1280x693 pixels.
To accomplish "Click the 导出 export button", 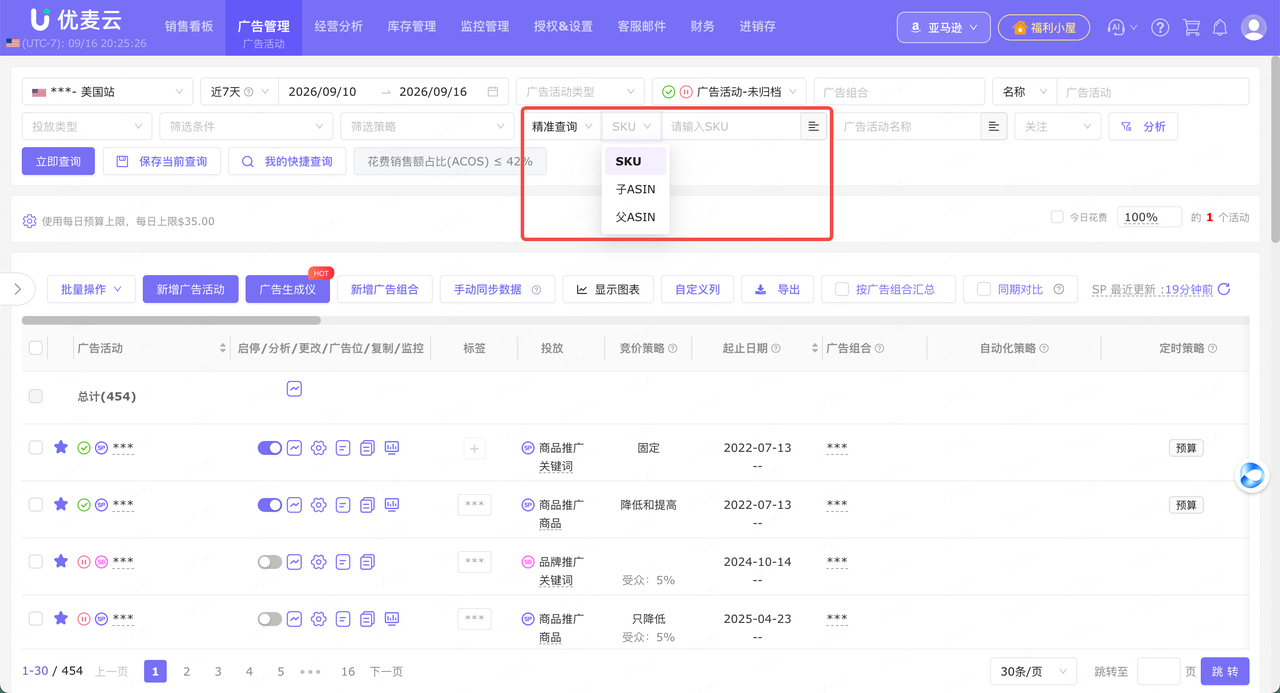I will [777, 289].
